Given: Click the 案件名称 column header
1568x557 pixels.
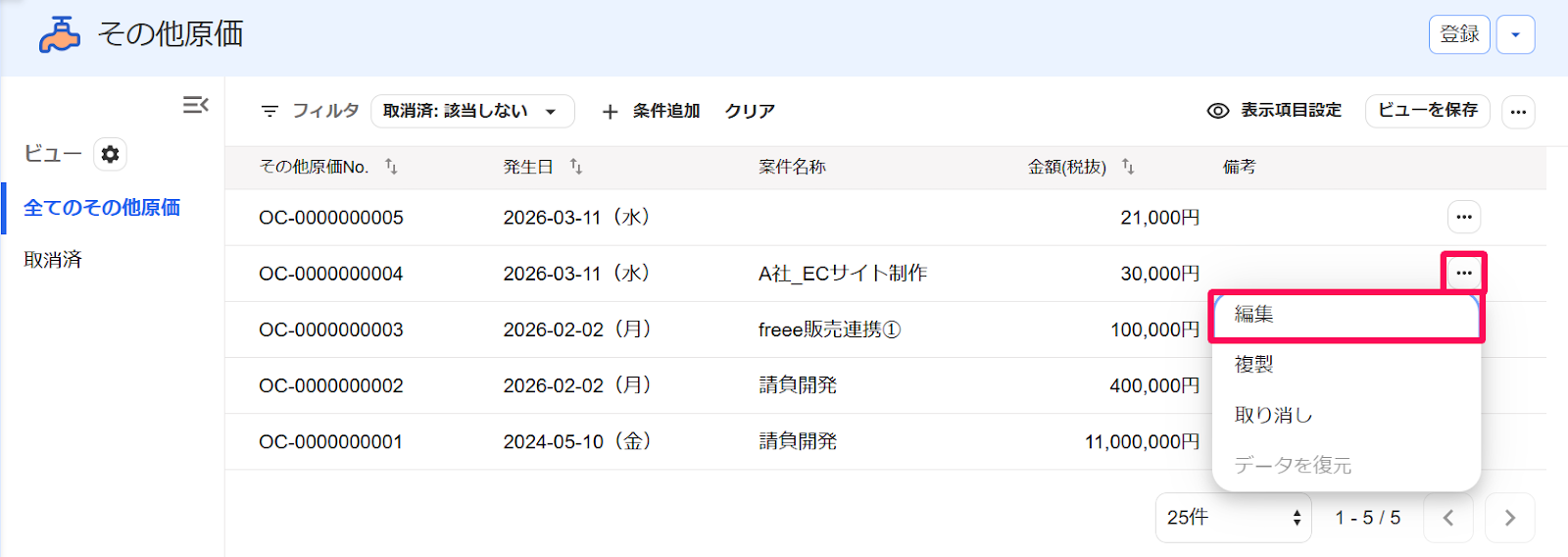Looking at the screenshot, I should (x=792, y=167).
